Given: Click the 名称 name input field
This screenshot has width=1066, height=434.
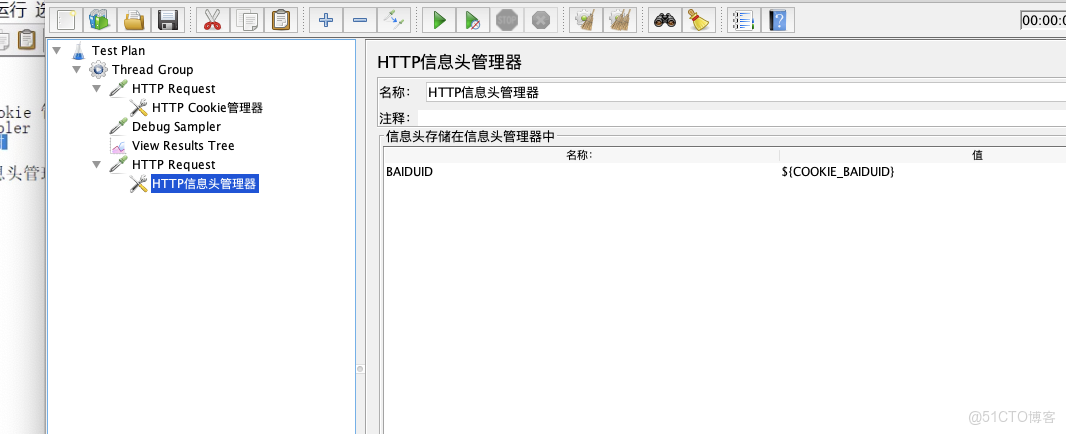Looking at the screenshot, I should (x=745, y=93).
